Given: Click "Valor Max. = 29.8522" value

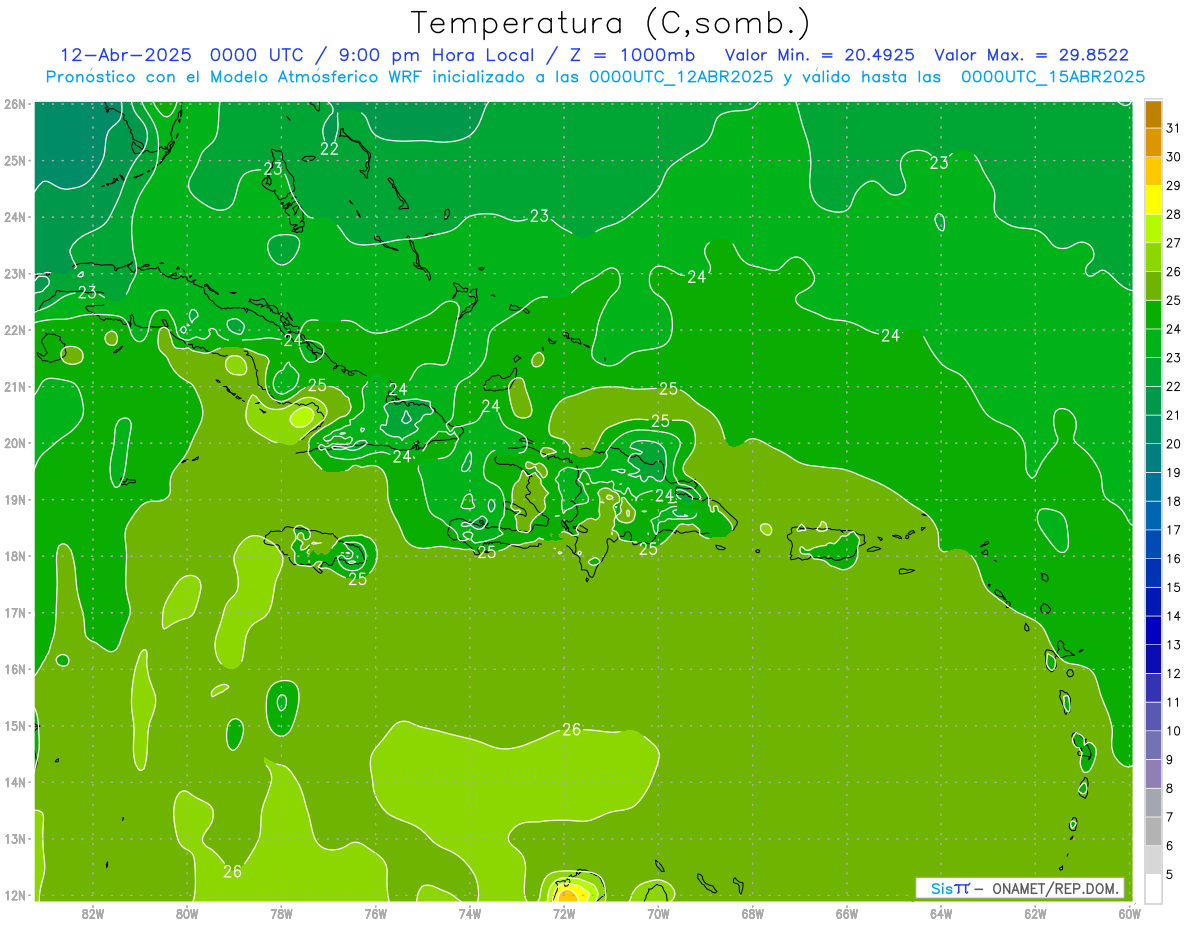Looking at the screenshot, I should click(x=1032, y=55).
